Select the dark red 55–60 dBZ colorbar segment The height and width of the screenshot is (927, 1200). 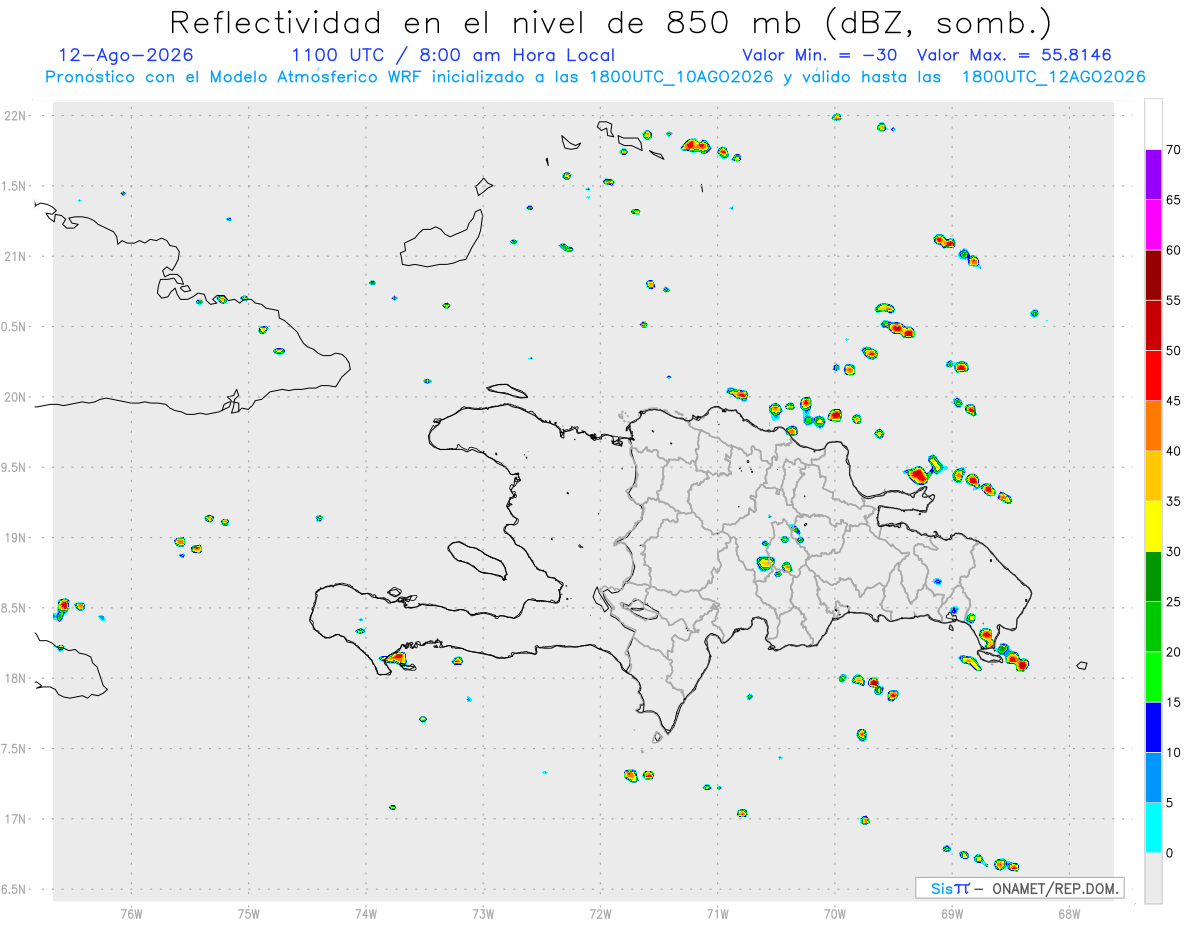(x=1153, y=275)
